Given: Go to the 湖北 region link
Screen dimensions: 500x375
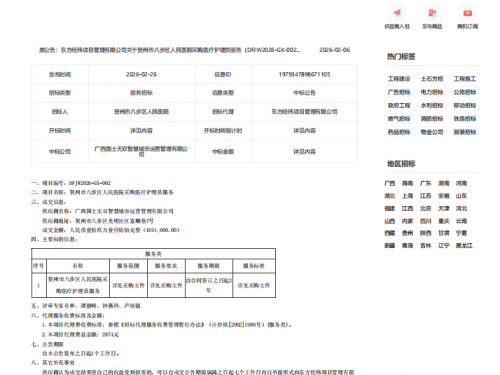Looking at the screenshot, I should (390, 196).
